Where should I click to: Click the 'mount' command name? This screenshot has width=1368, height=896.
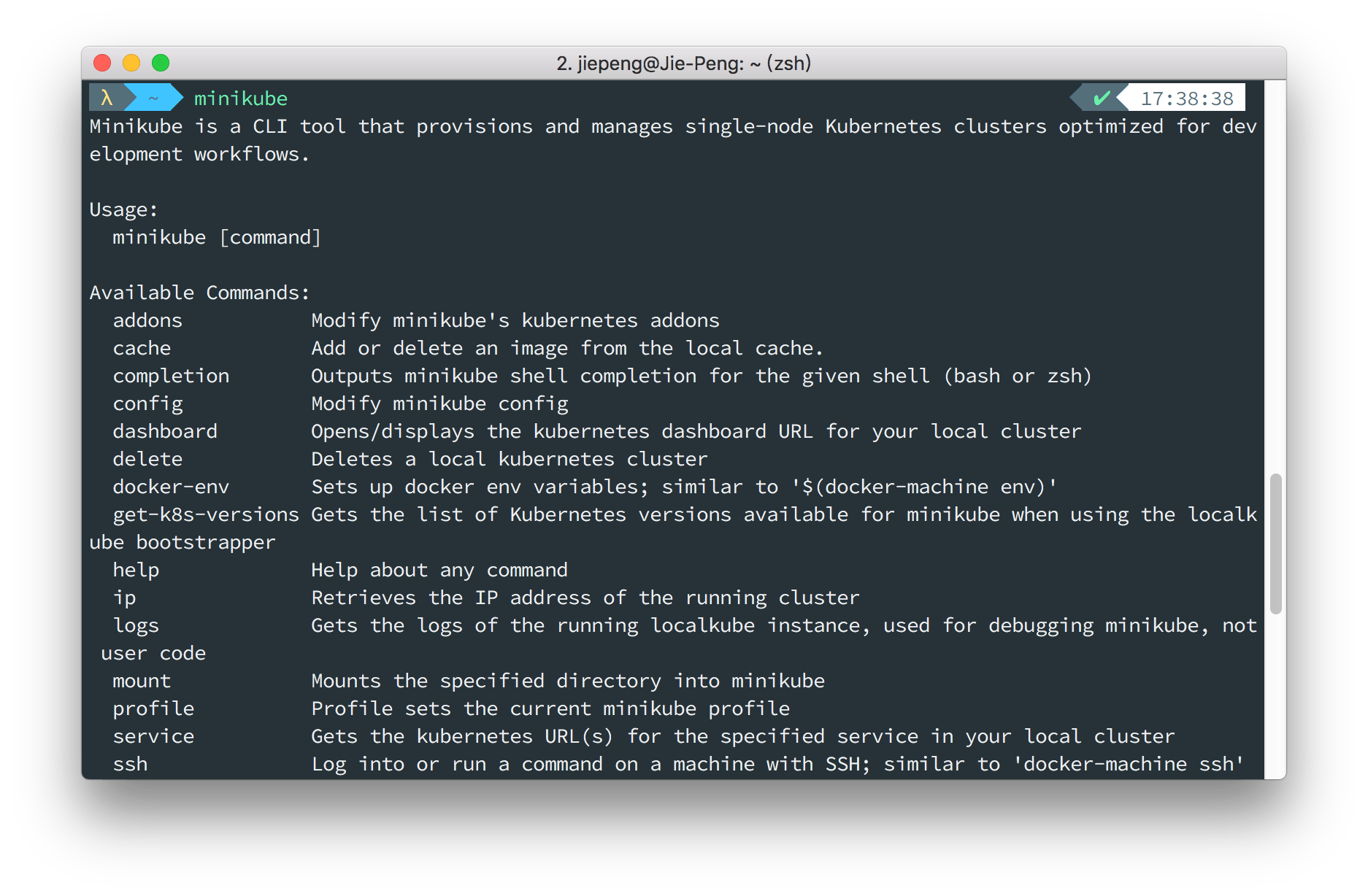pos(142,681)
